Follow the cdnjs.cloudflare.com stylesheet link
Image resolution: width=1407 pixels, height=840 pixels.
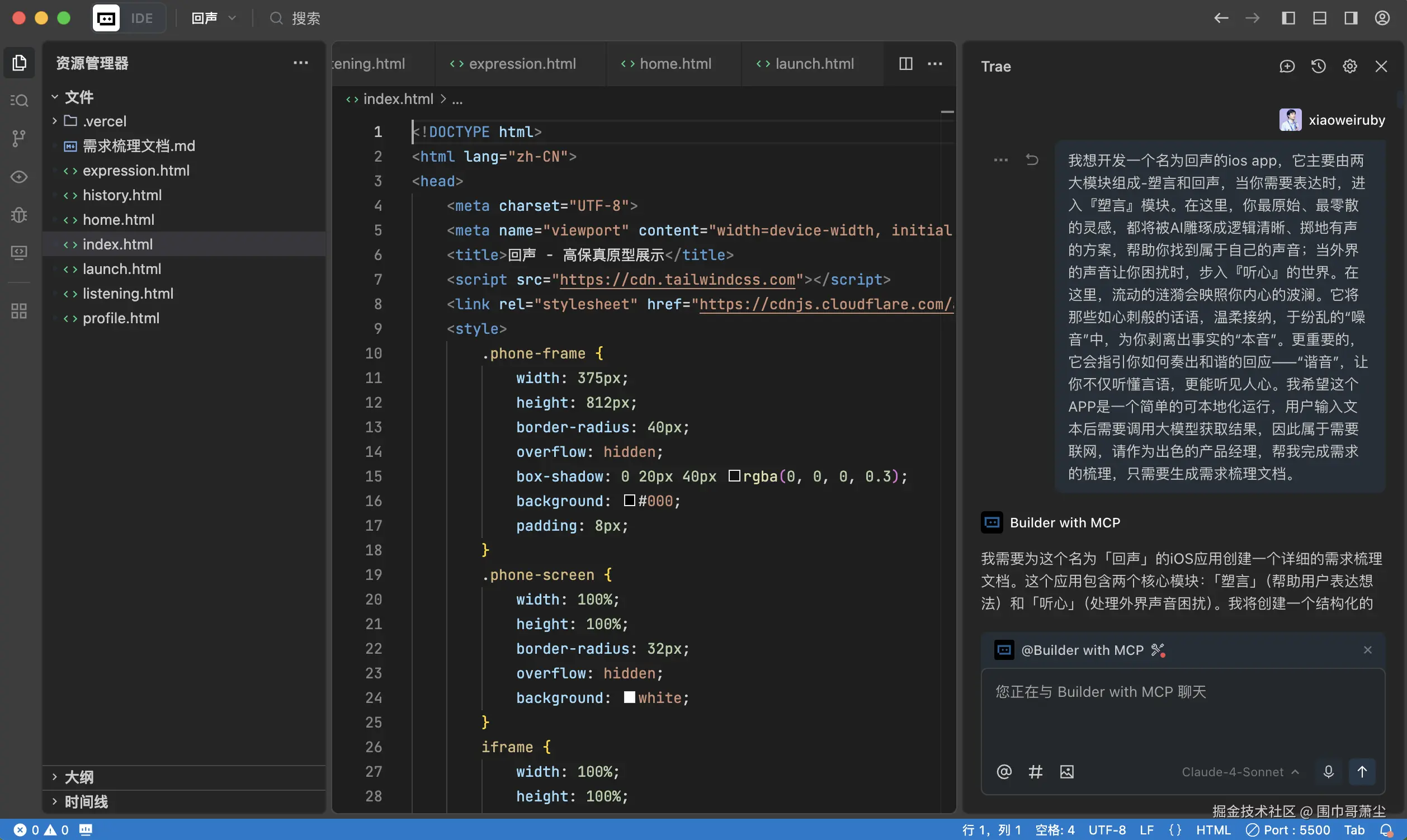827,305
